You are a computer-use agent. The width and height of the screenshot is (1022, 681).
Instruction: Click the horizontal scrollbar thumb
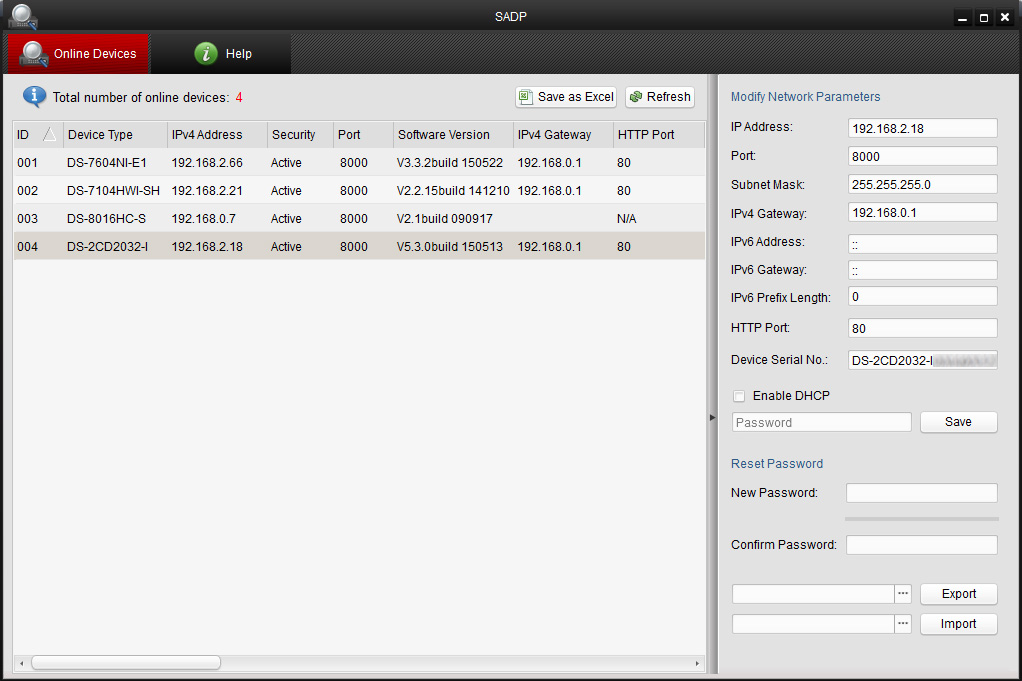click(126, 663)
